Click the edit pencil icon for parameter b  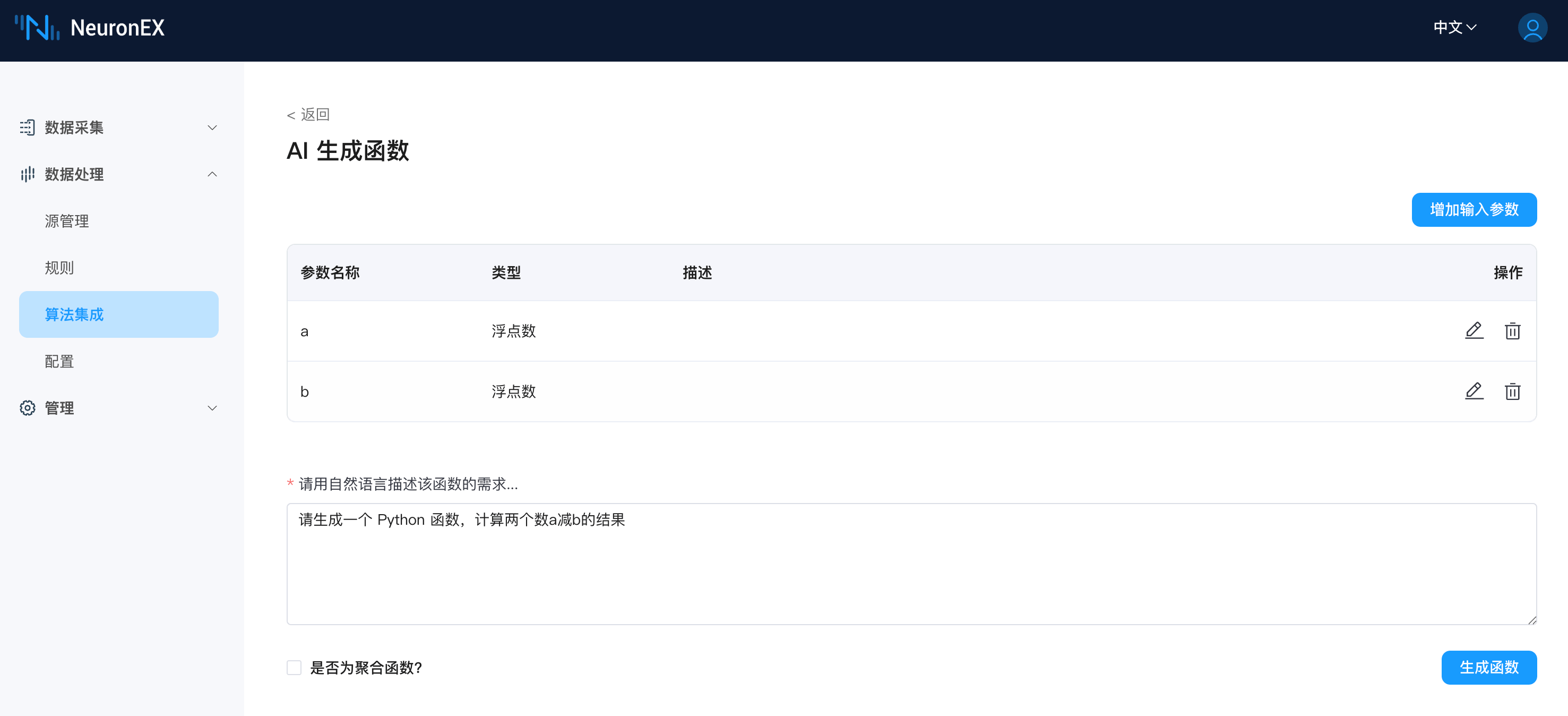tap(1474, 391)
